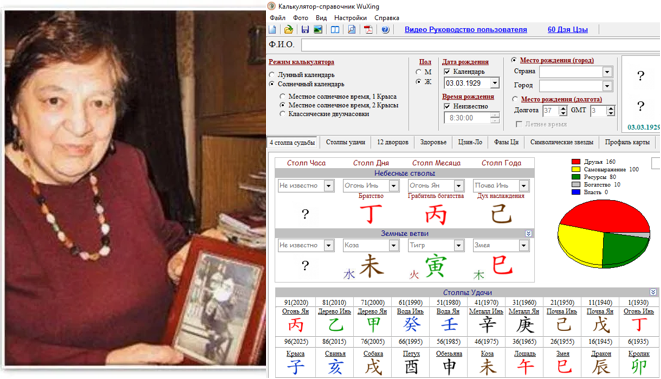Select the Солнечный календарь radio button
This screenshot has width=661, height=379.
pyautogui.click(x=272, y=84)
